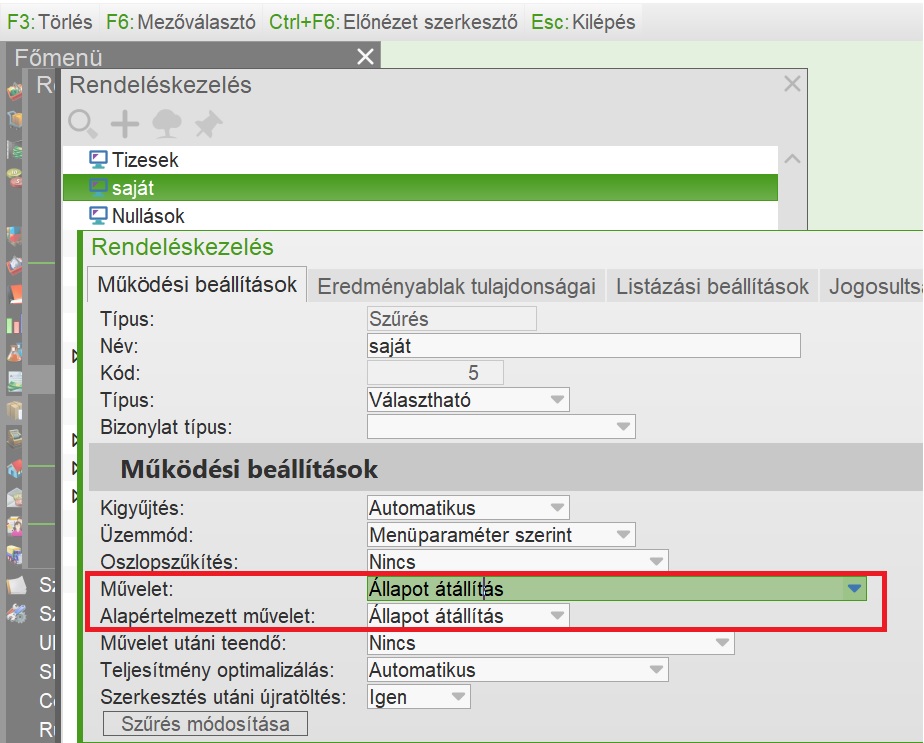Open the red book icon in left sidebar

point(14,293)
